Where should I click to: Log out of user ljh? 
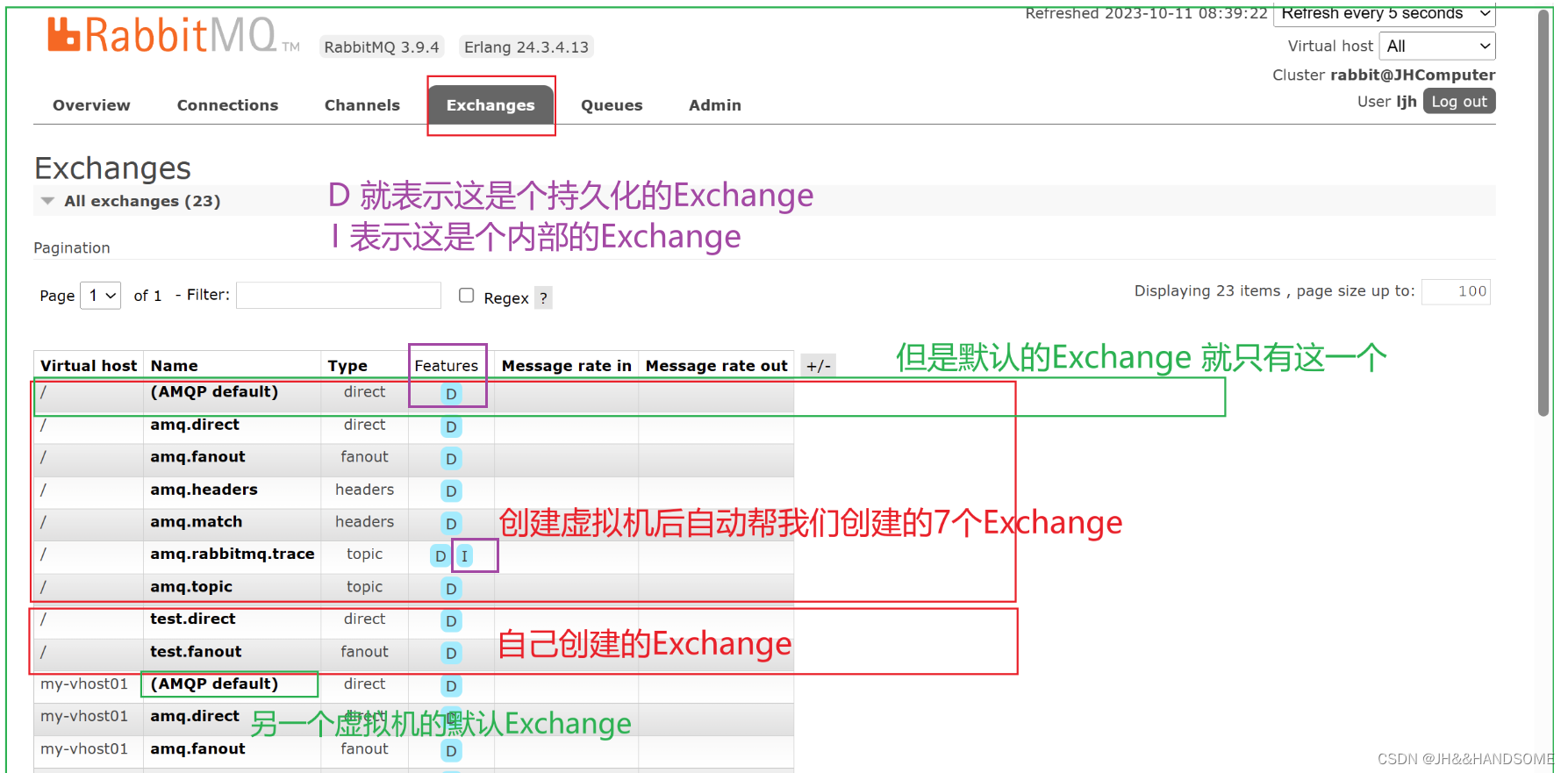pos(1459,102)
